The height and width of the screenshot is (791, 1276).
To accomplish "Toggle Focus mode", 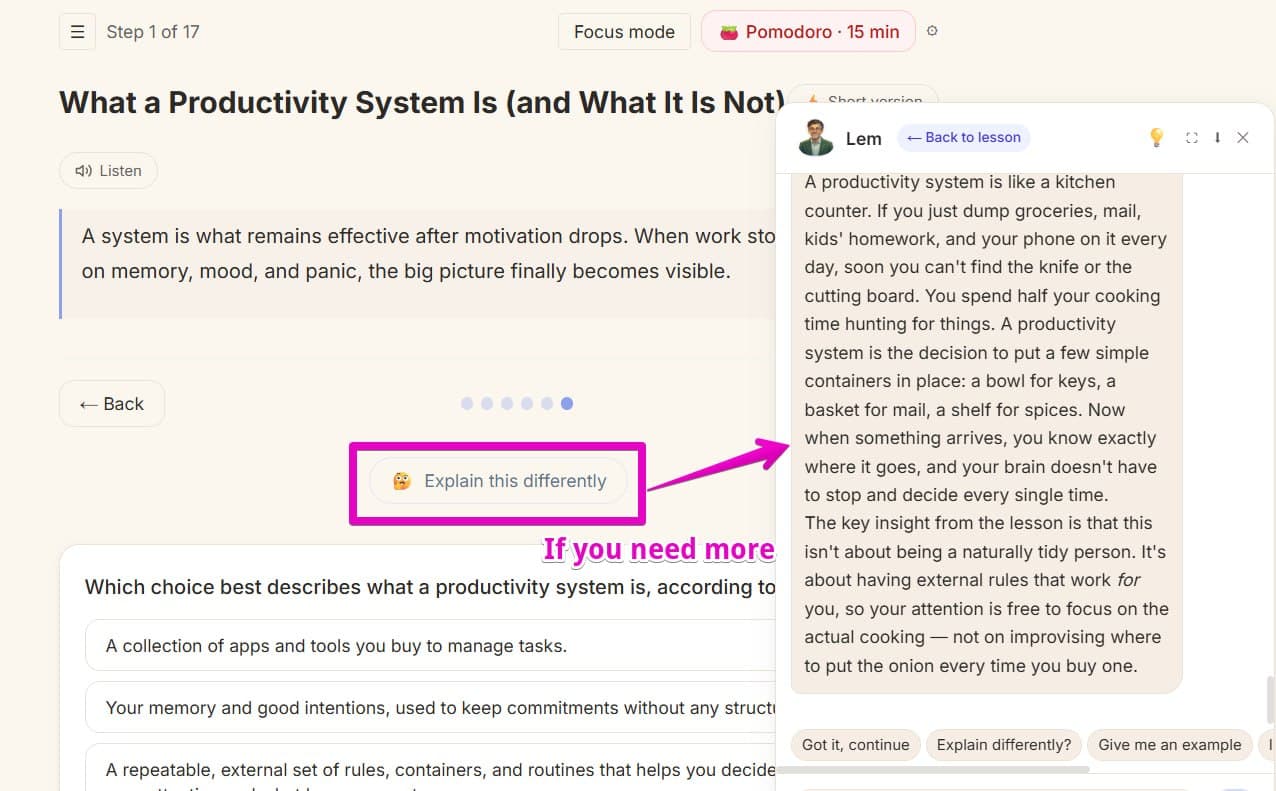I will click(x=624, y=32).
